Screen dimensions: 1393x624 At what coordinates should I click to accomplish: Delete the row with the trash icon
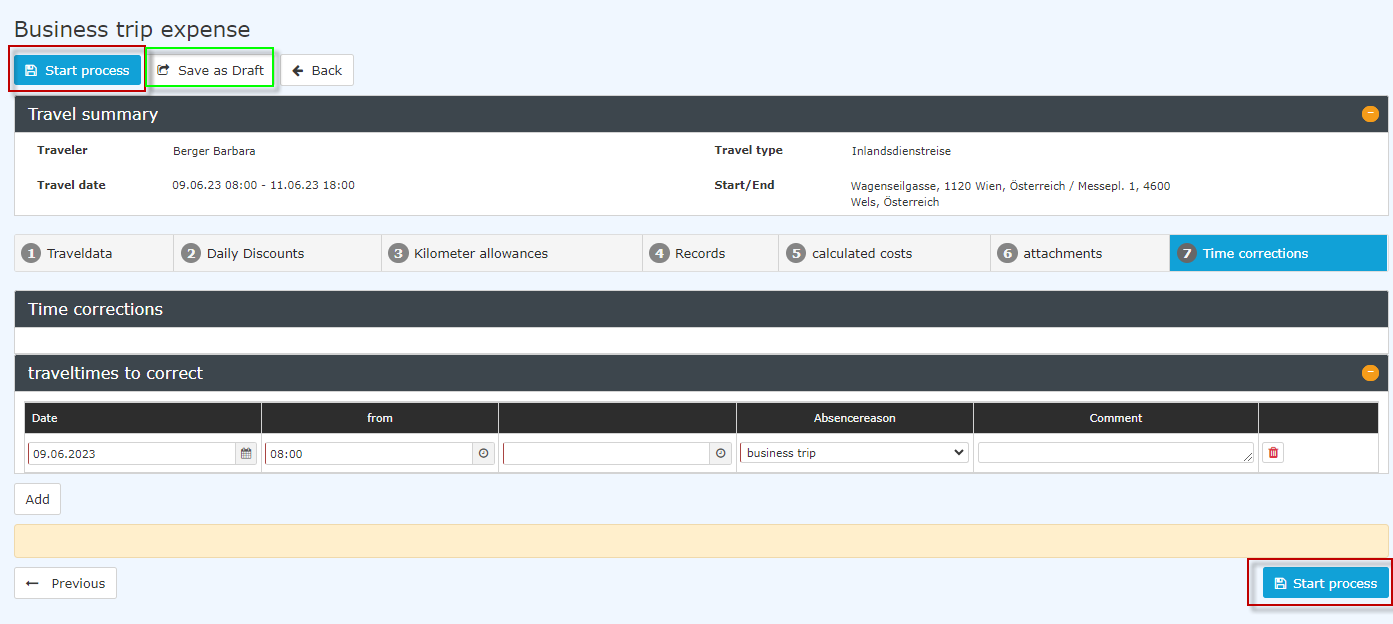pyautogui.click(x=1273, y=453)
